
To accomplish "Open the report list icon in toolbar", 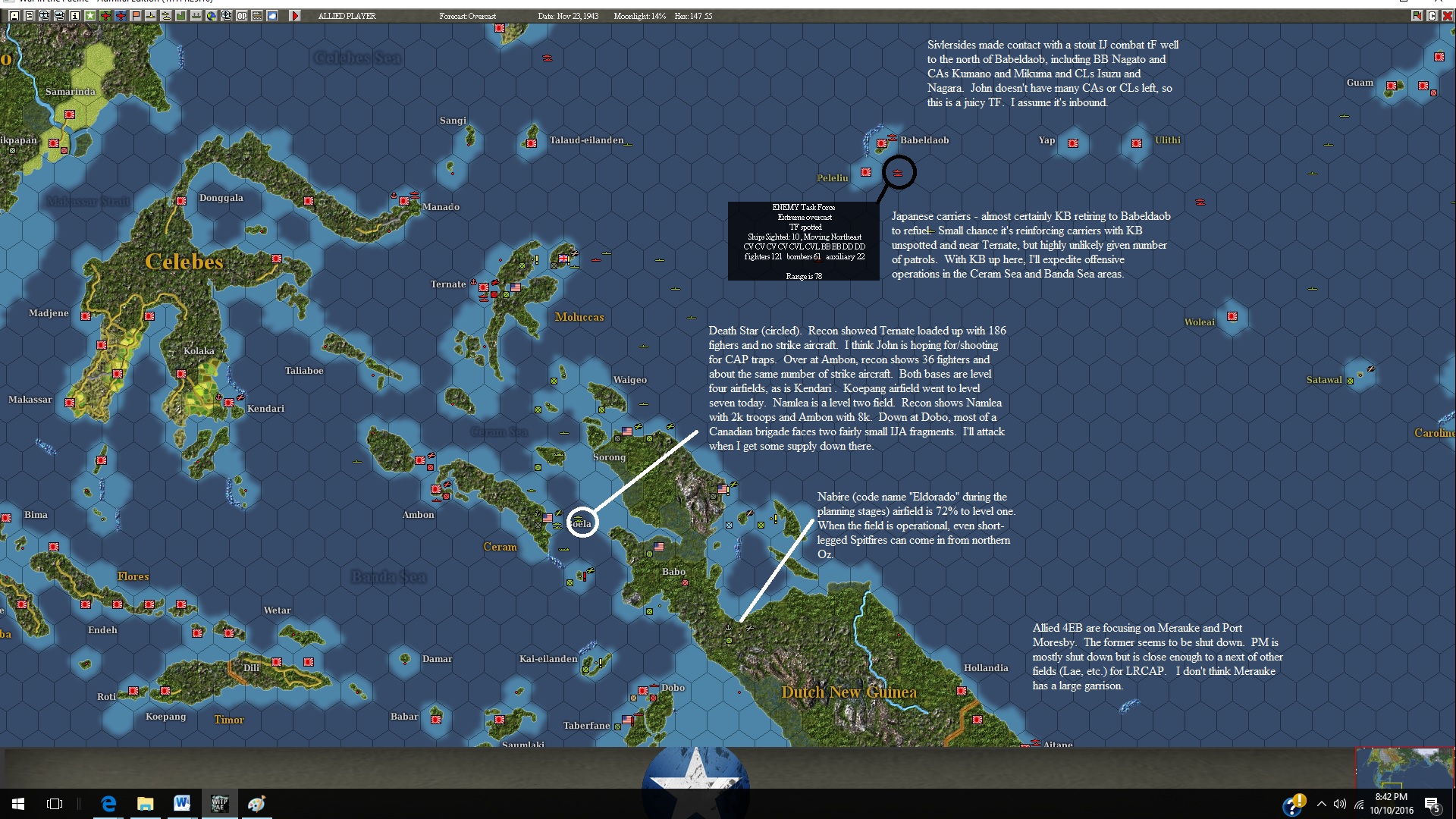I will 29,15.
